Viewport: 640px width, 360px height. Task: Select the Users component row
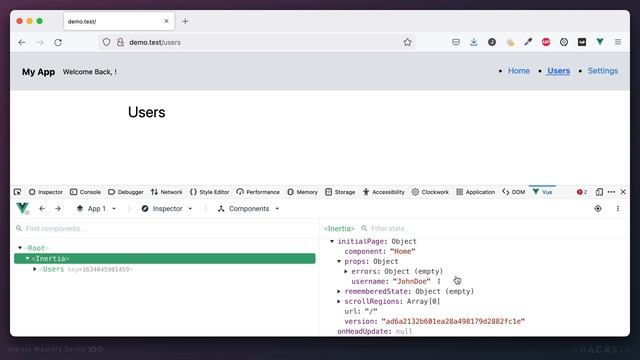[164, 269]
